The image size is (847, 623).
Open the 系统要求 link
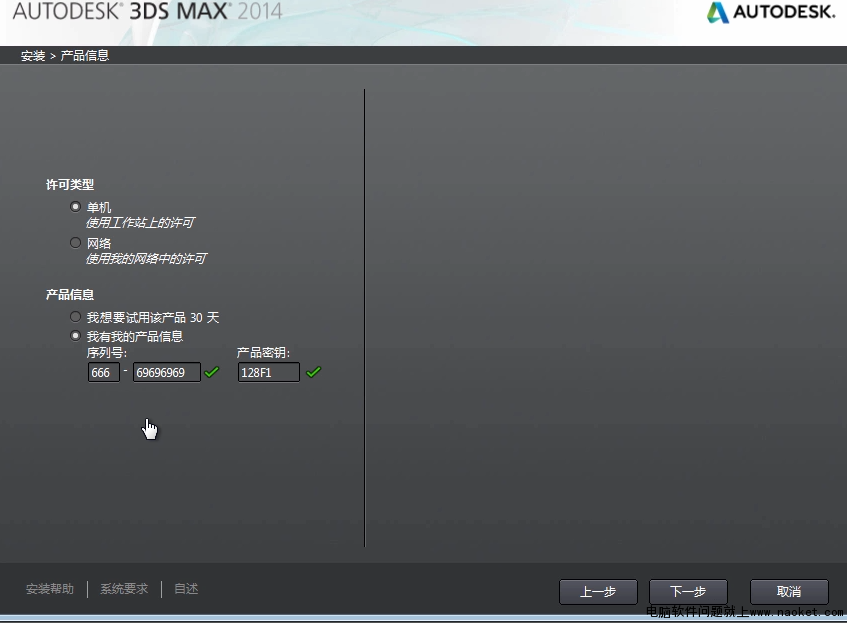tap(124, 589)
